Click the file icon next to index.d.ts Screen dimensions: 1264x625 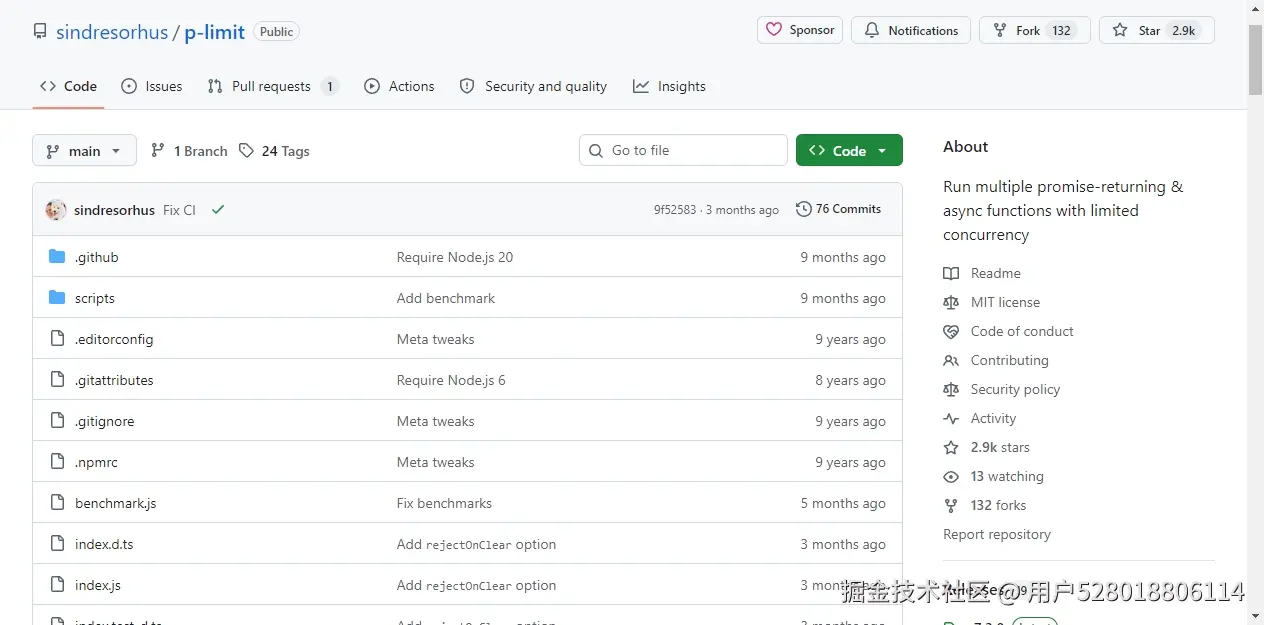click(x=57, y=544)
